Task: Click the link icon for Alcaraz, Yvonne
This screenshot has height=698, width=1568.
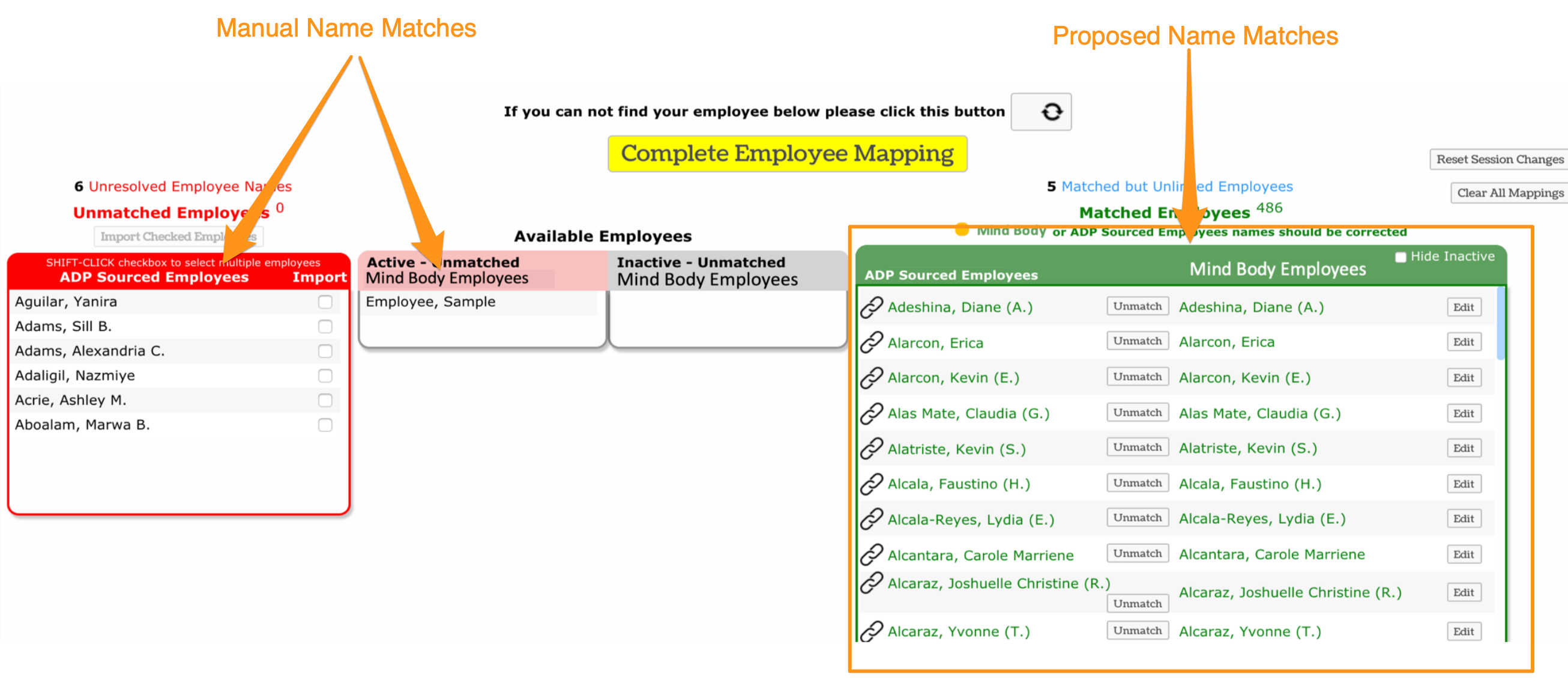Action: point(871,631)
